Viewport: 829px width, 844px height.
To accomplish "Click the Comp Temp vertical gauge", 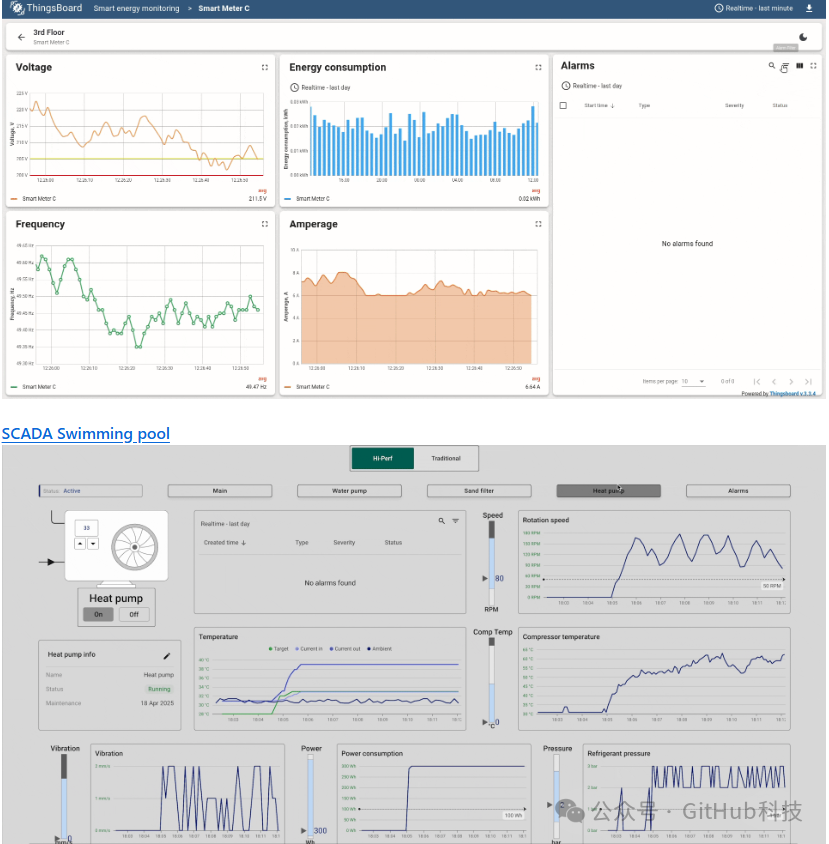I will pos(491,680).
